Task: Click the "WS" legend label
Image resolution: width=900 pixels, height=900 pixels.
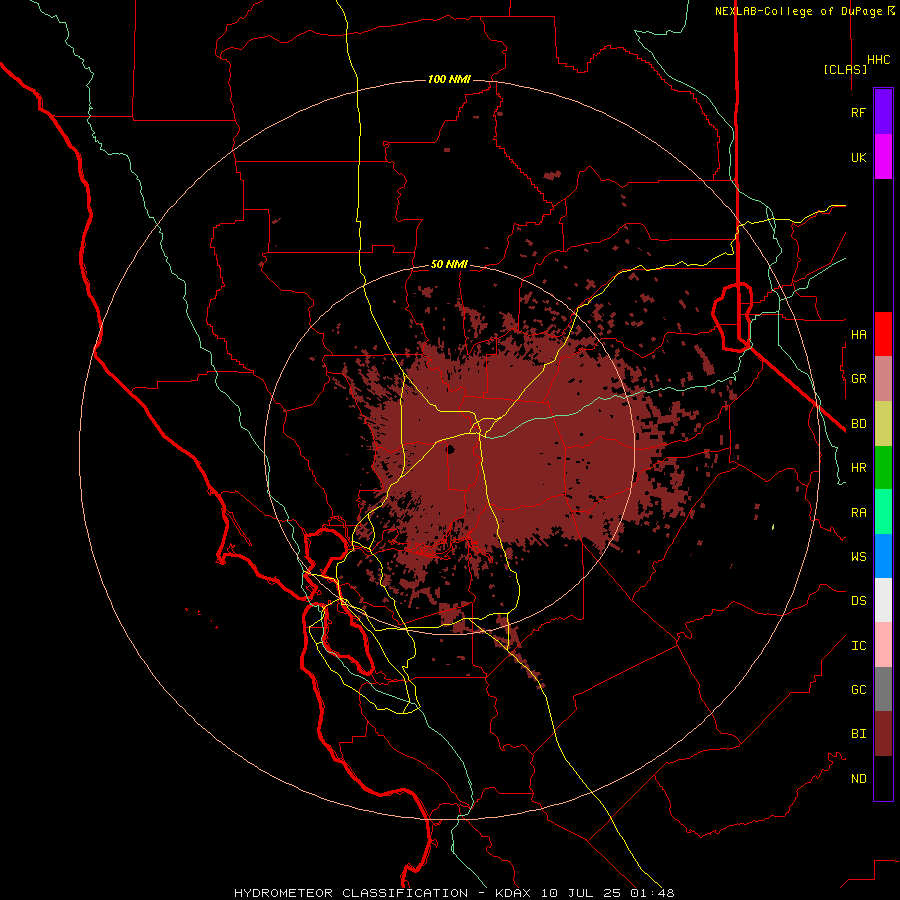Action: (x=858, y=557)
